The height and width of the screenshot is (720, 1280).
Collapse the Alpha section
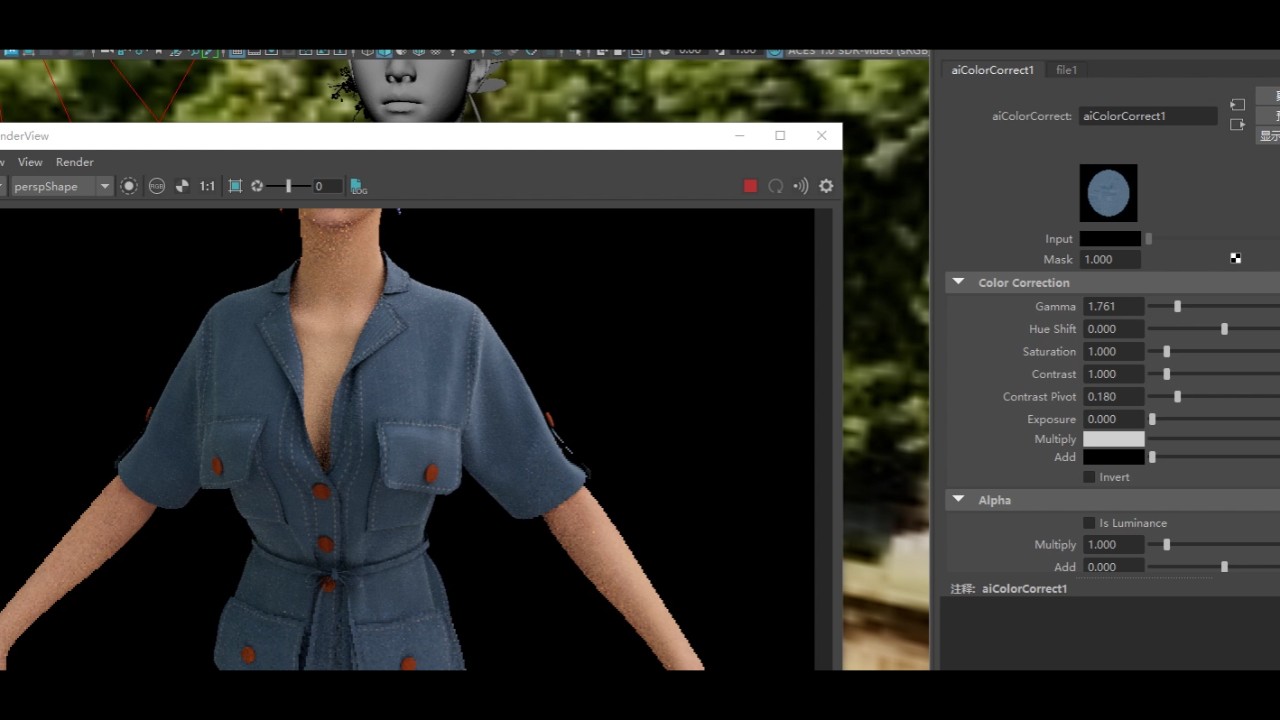958,500
